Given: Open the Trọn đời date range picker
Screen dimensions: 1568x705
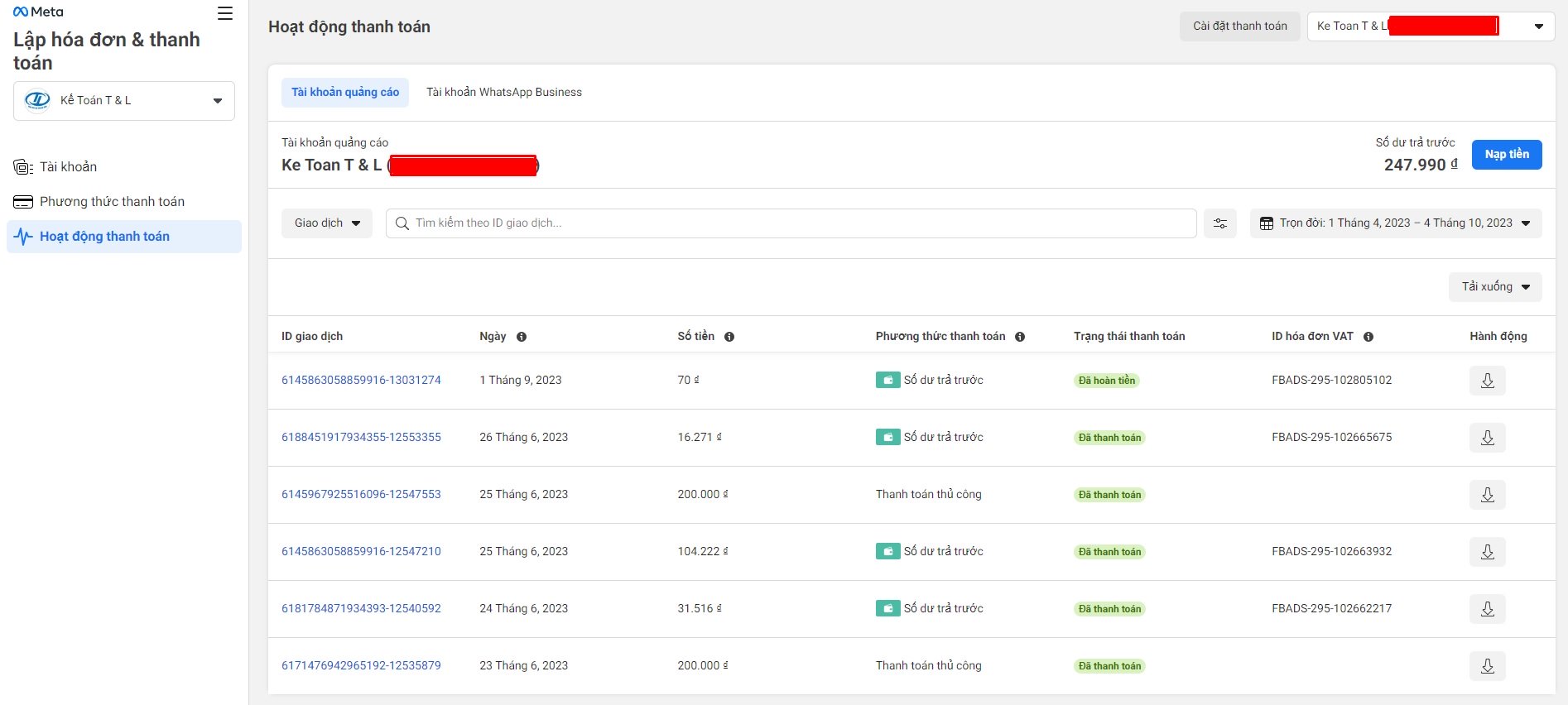Looking at the screenshot, I should pos(1396,223).
